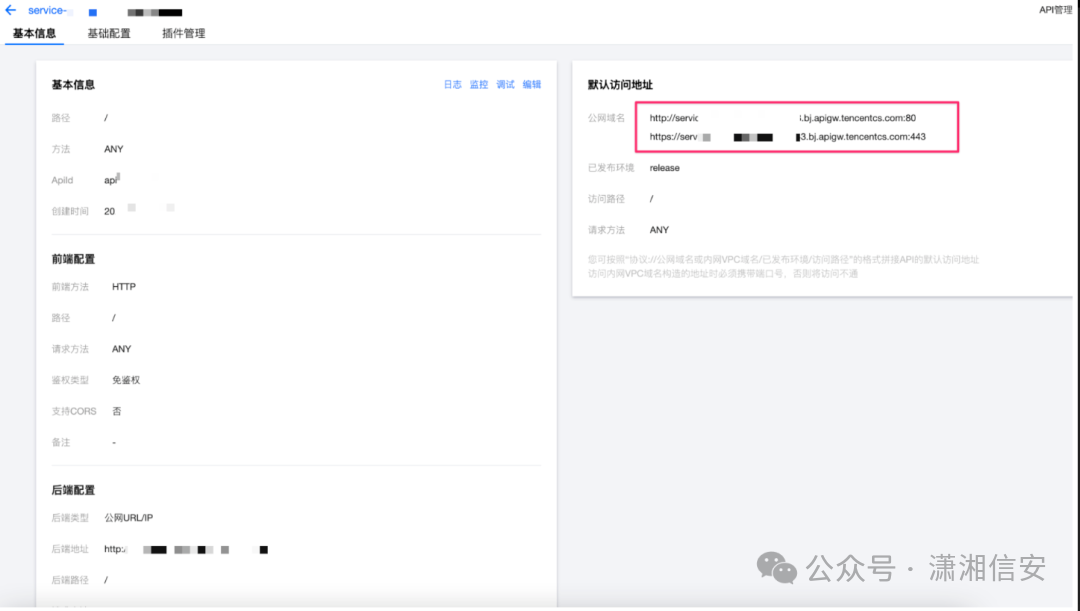The height and width of the screenshot is (611, 1080).
Task: Open the 日志 (logs) view
Action: click(x=453, y=84)
